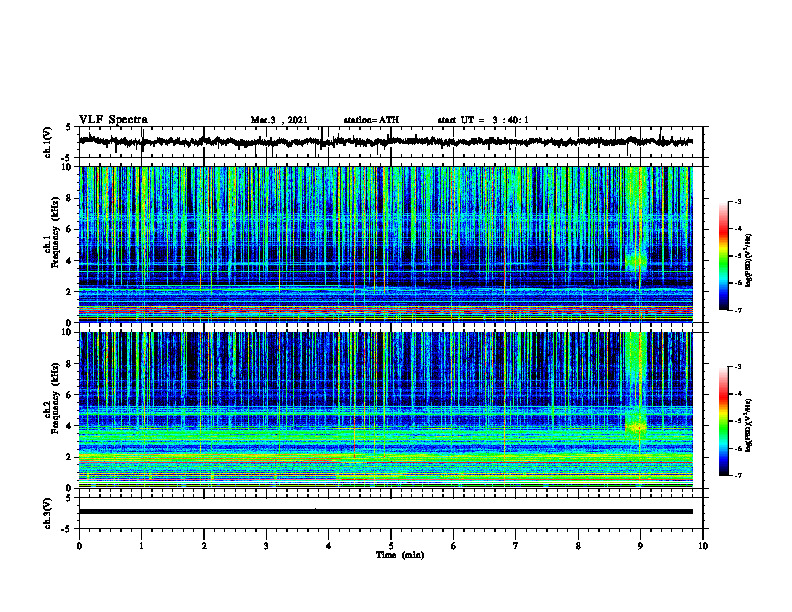The image size is (792, 612).
Task: Click the log(PSD) units label beside lower color bar
Action: (x=749, y=425)
